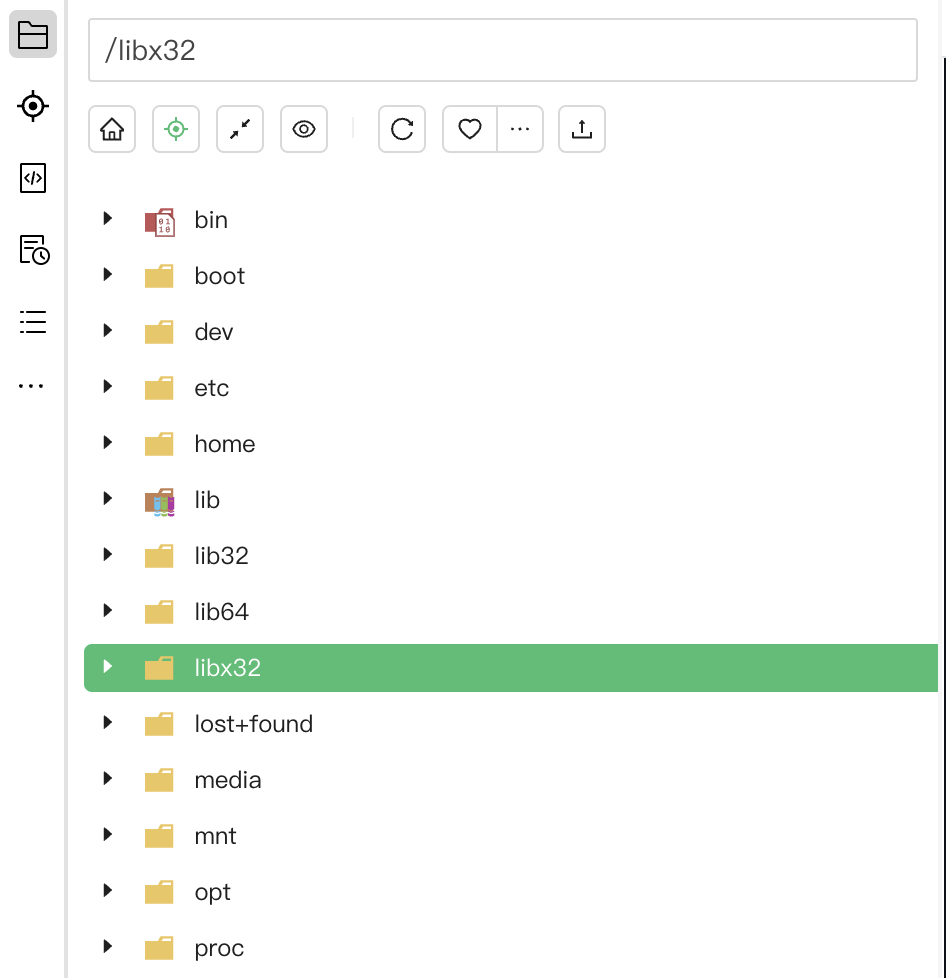Expand the home folder arrow
This screenshot has height=978, width=946.
pos(107,443)
